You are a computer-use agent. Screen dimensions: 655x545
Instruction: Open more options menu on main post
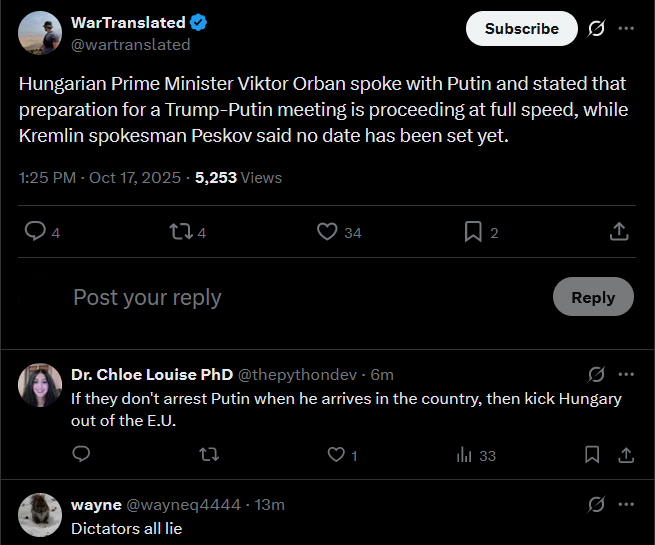click(x=626, y=28)
